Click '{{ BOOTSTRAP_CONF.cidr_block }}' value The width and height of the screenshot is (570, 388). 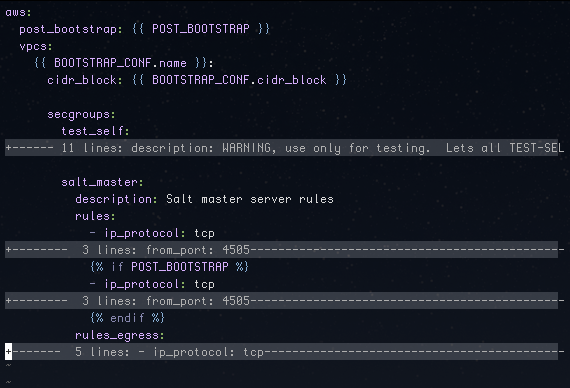239,80
